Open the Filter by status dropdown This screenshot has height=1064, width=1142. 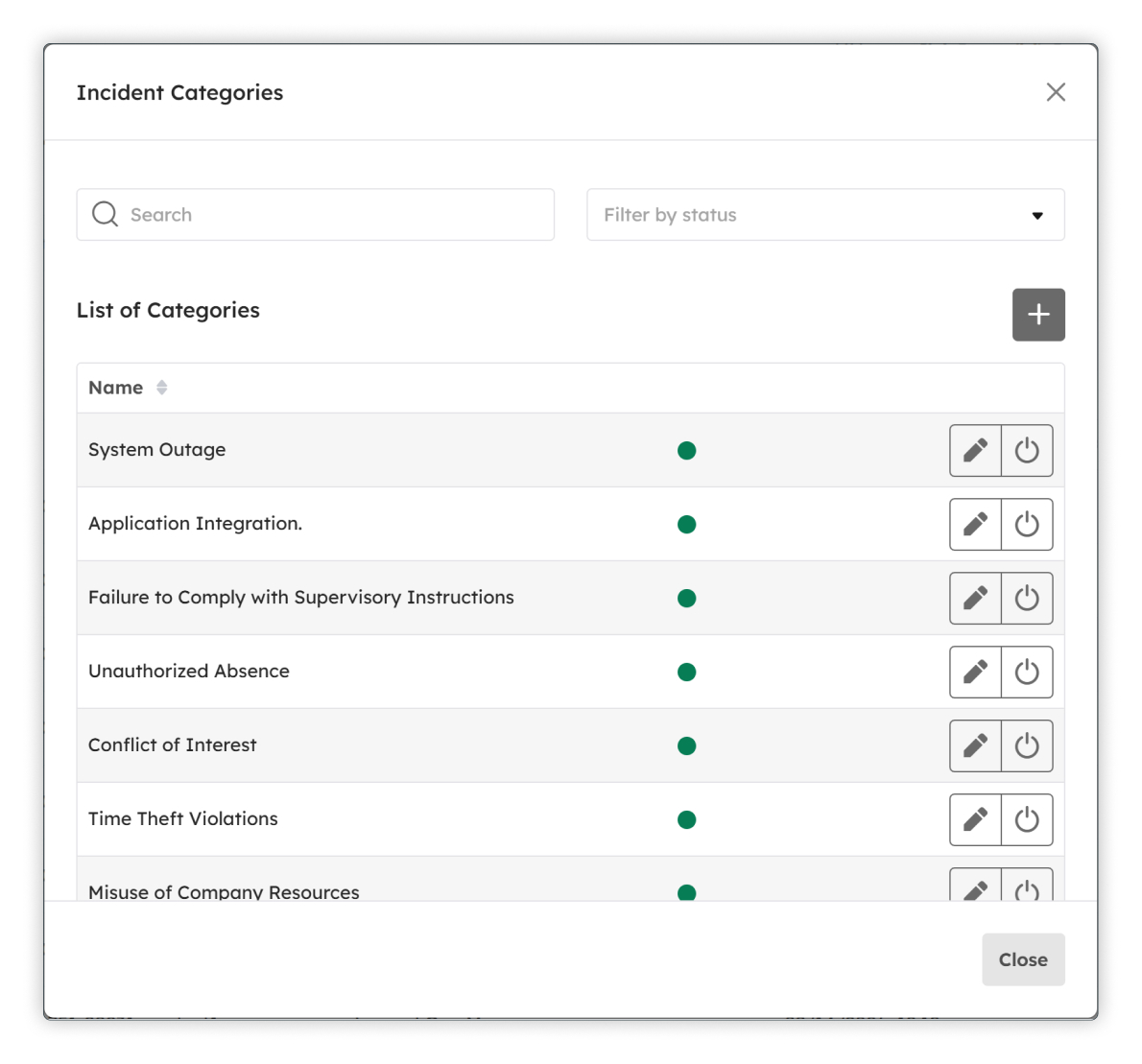click(x=826, y=215)
